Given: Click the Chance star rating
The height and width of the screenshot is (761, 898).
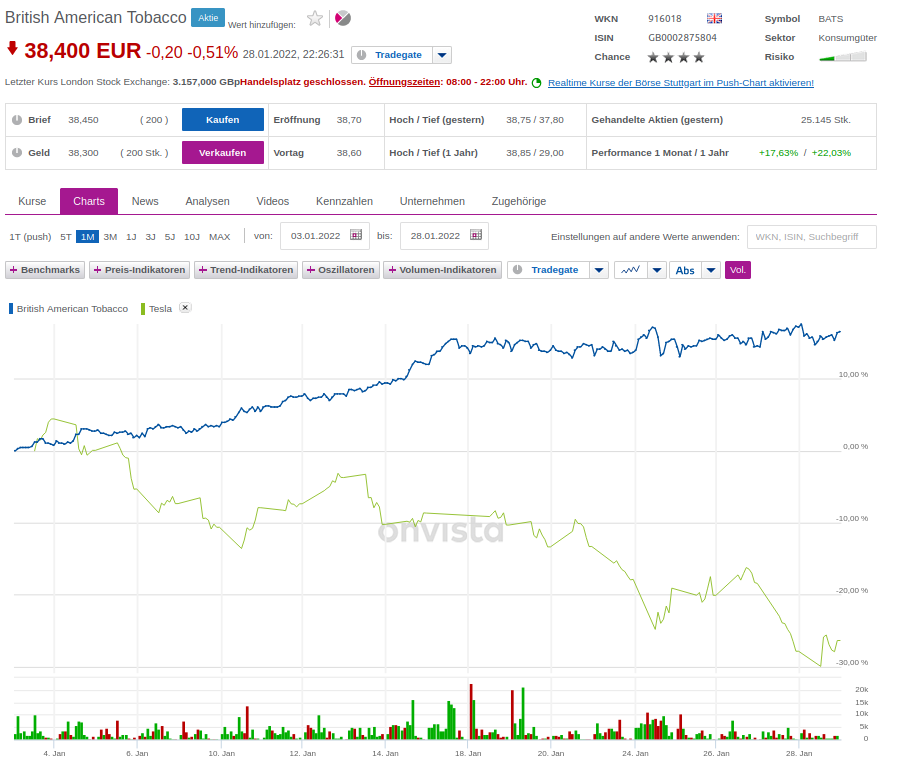Looking at the screenshot, I should (x=676, y=57).
